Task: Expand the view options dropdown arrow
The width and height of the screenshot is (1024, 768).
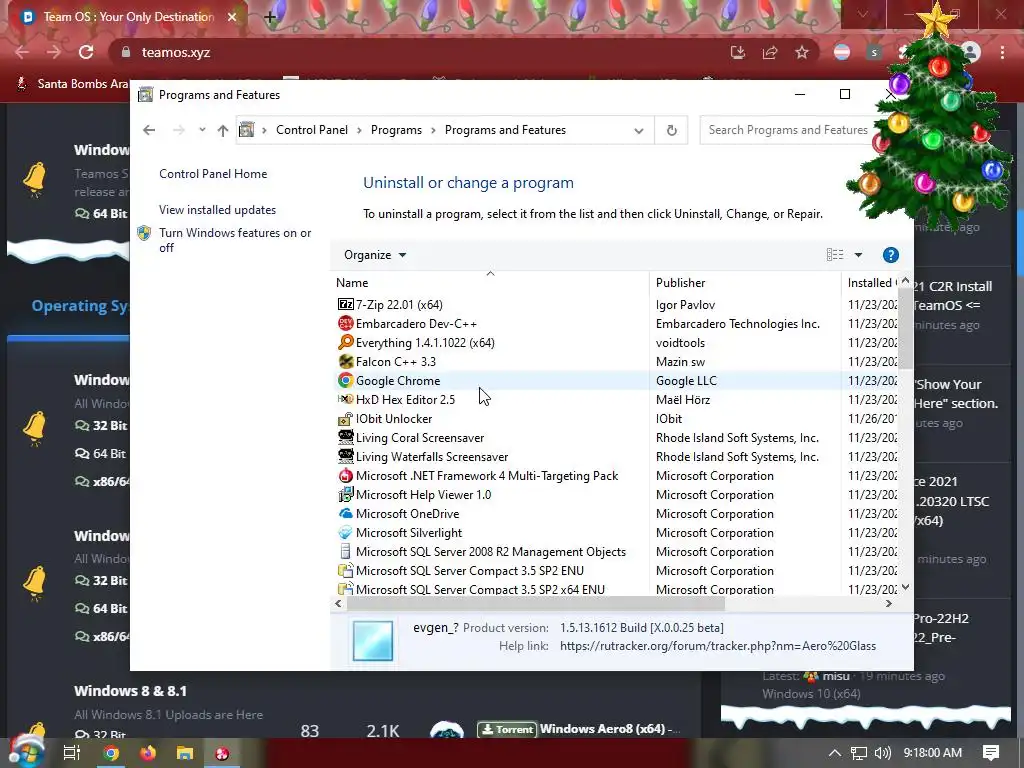Action: coord(858,255)
